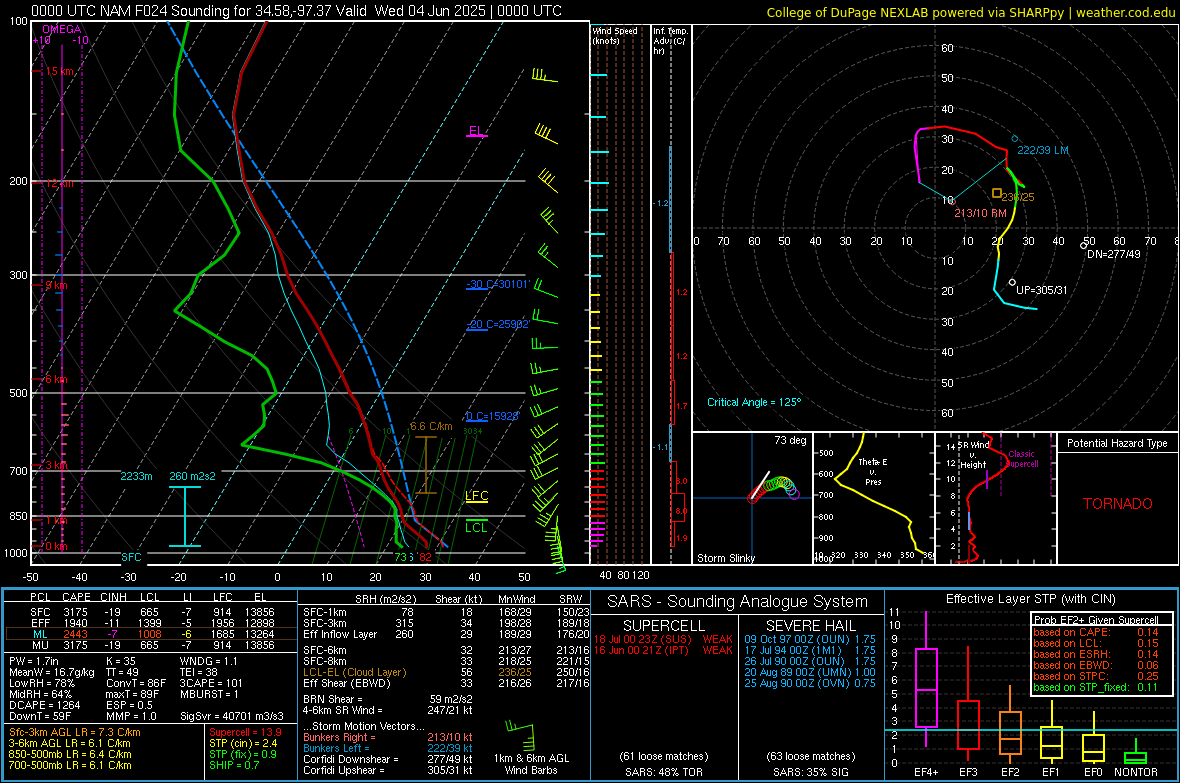Select the magenta 'OMEGA' label on the skew-T
Viewport: 1180px width, 783px height.
pos(61,29)
